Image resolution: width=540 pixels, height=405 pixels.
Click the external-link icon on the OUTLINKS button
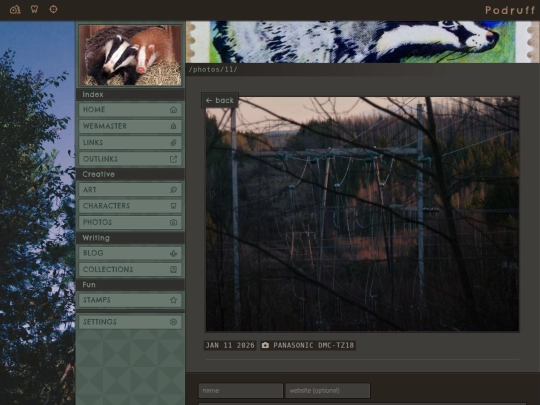[173, 159]
